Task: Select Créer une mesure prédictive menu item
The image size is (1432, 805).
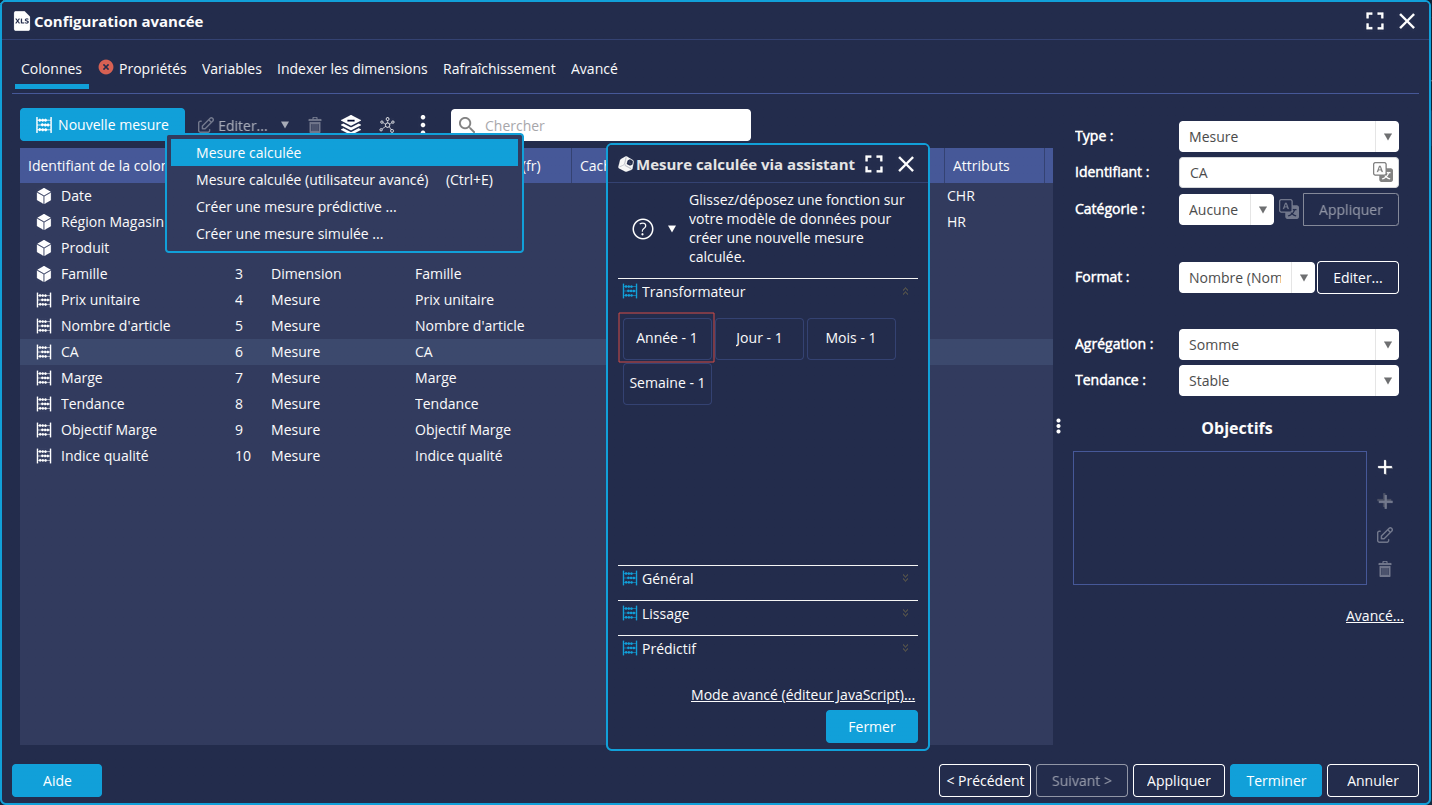Action: (x=296, y=207)
